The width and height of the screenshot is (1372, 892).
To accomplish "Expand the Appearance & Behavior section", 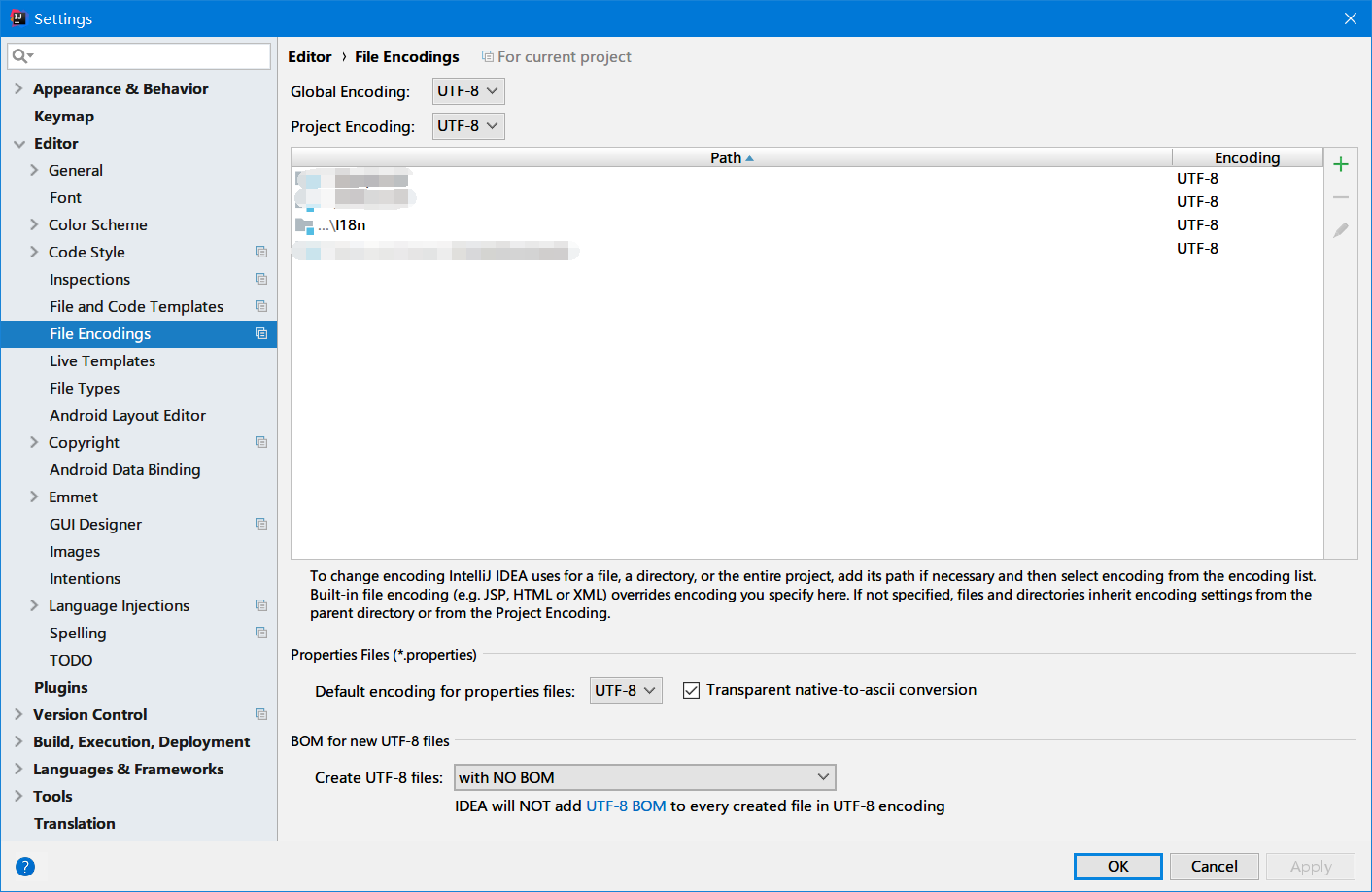I will point(18,88).
